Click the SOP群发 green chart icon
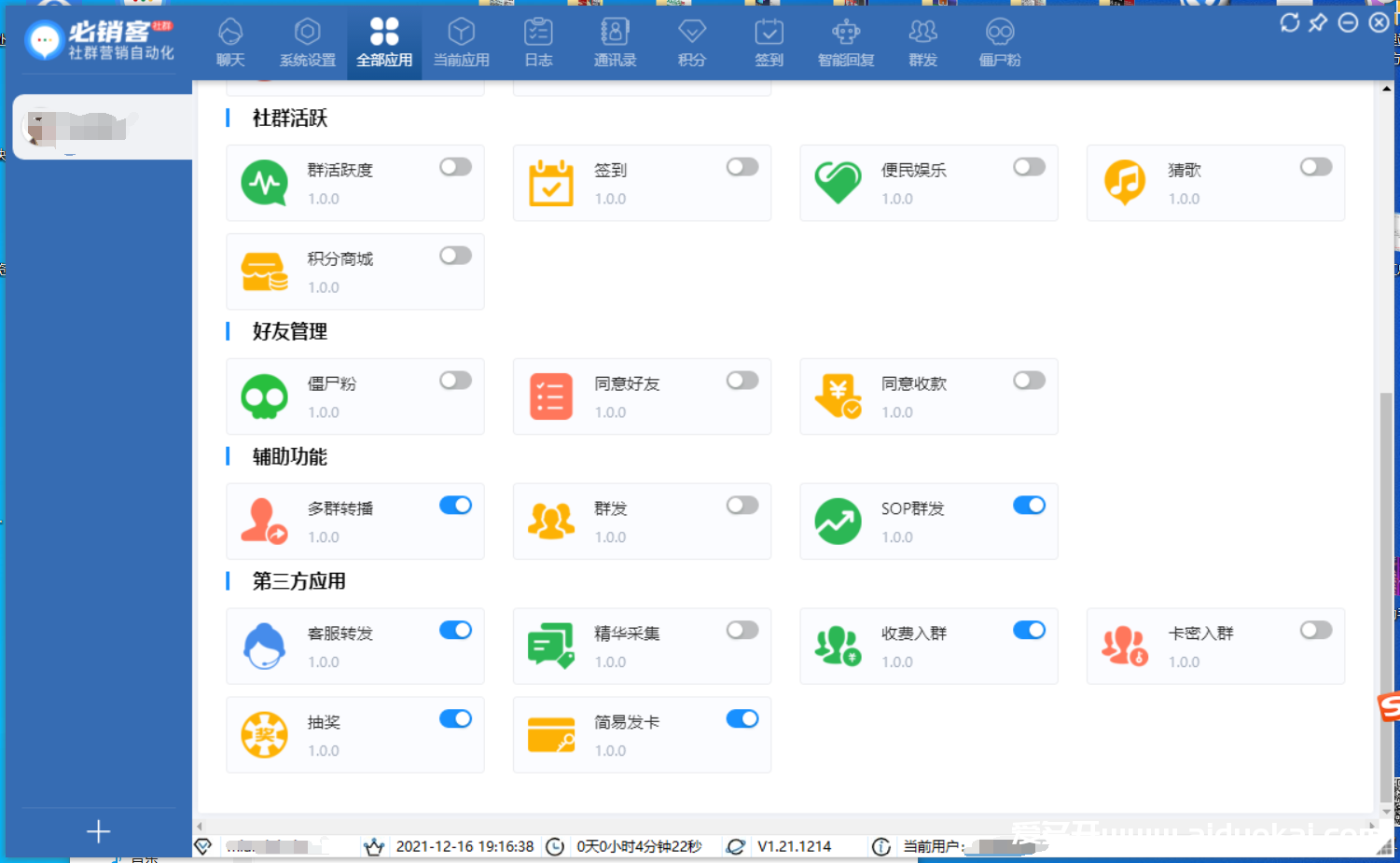1400x863 pixels. (838, 521)
